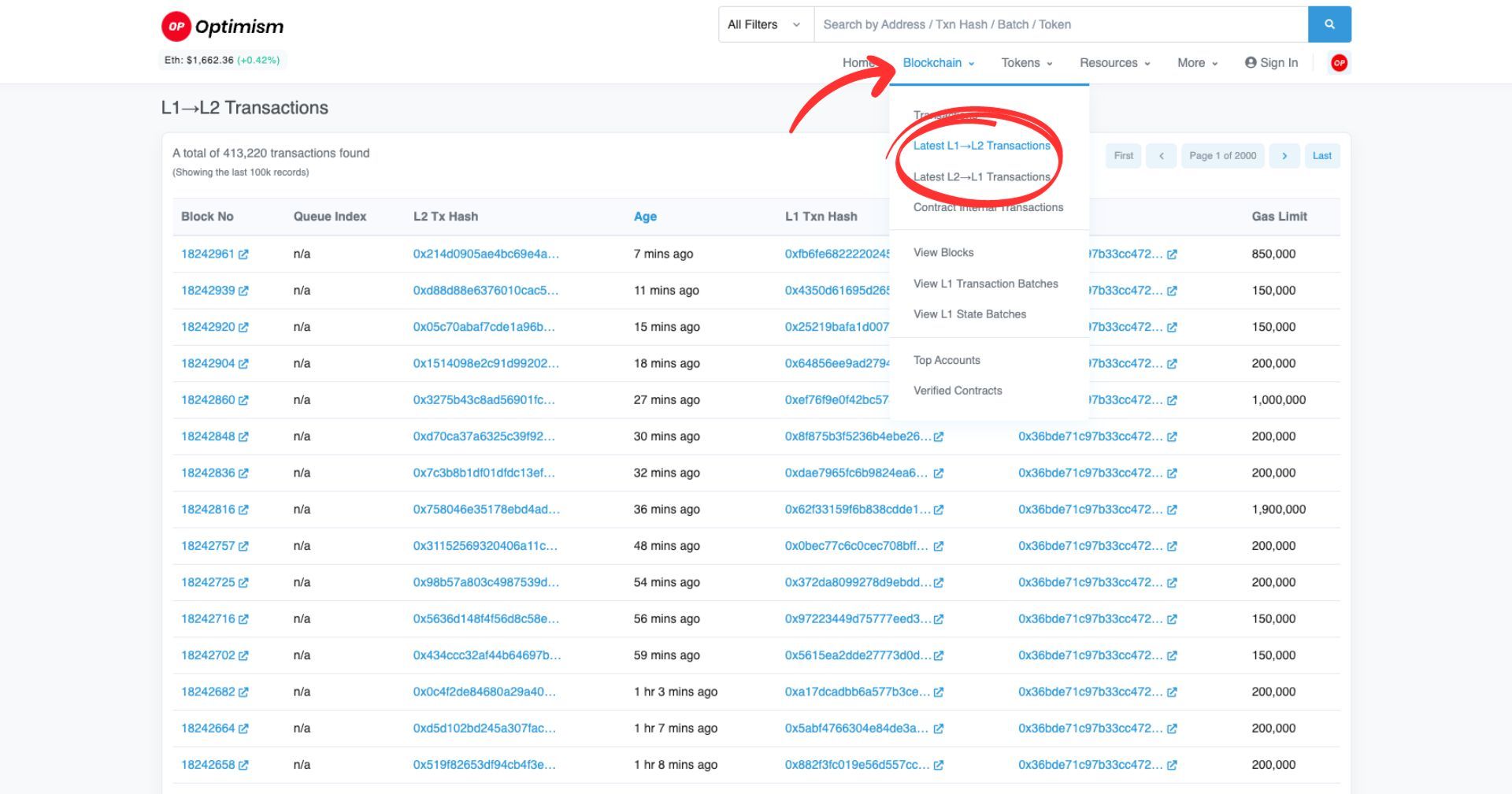Sort by Age column header

coord(645,217)
